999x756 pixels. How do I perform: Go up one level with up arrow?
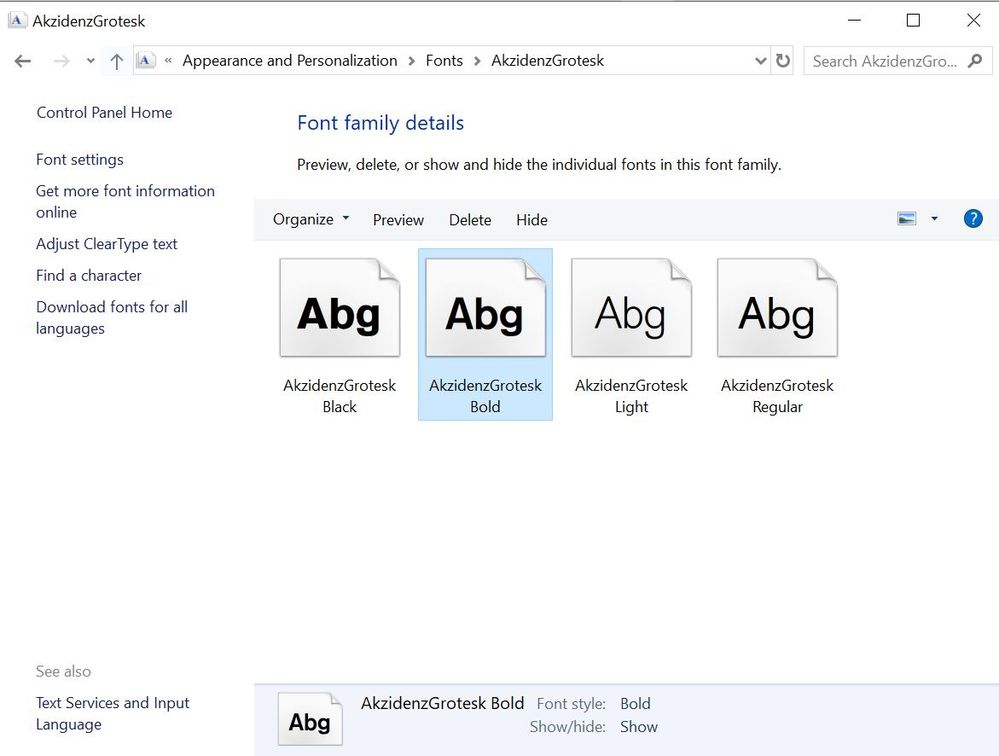click(116, 61)
